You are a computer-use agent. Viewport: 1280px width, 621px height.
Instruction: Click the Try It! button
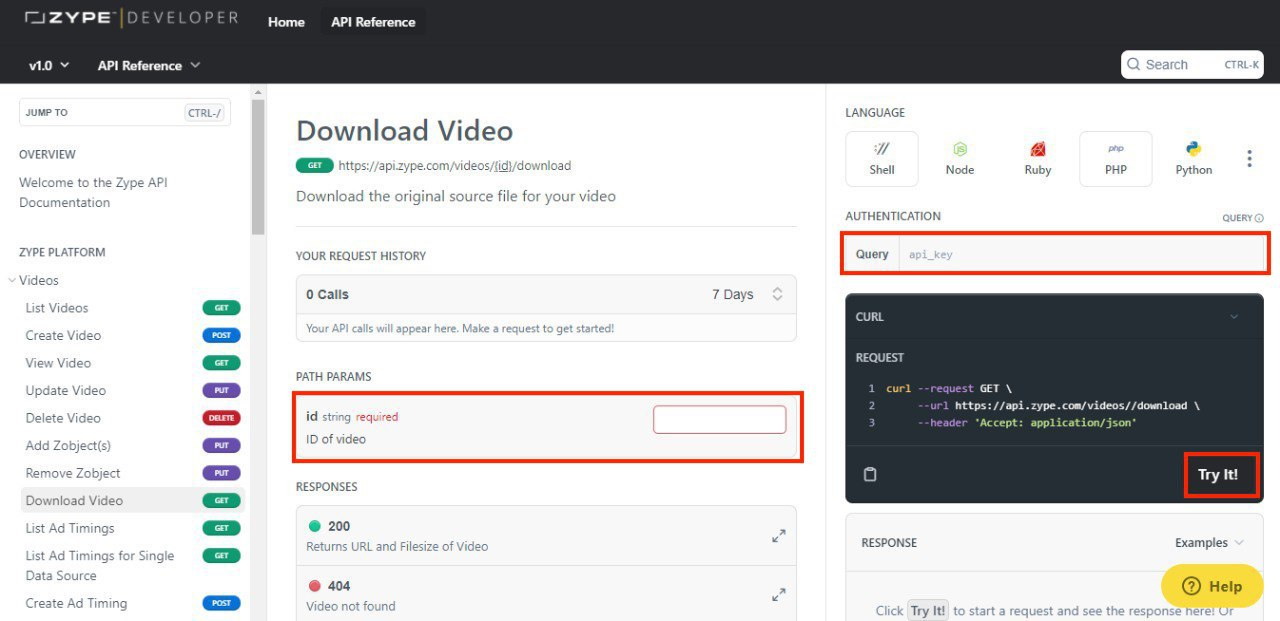[1218, 474]
